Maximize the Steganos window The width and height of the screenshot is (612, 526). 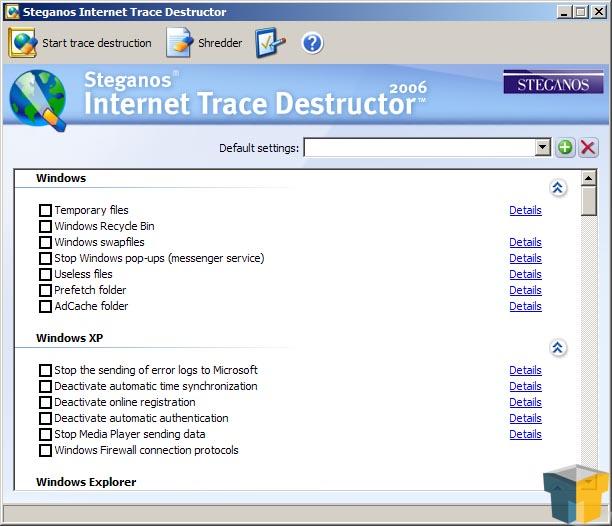581,12
